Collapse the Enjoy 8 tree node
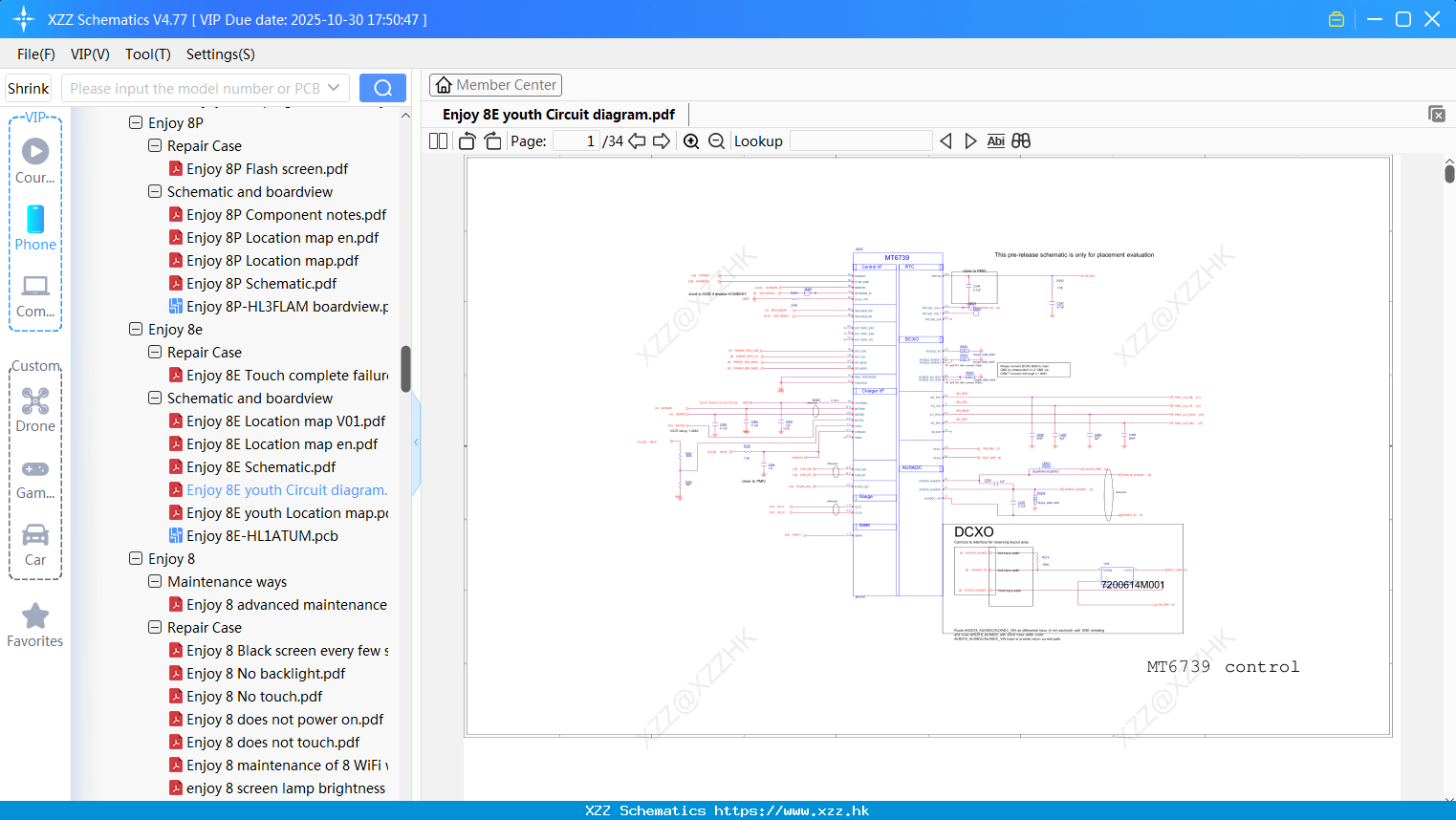Image resolution: width=1456 pixels, height=820 pixels. pyautogui.click(x=136, y=558)
